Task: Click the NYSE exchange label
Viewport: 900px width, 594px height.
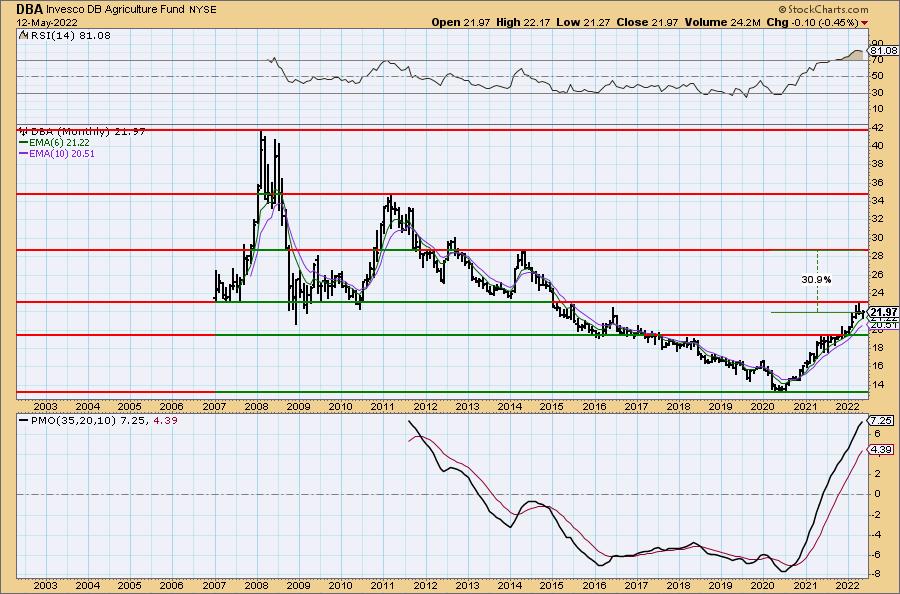Action: pos(202,10)
